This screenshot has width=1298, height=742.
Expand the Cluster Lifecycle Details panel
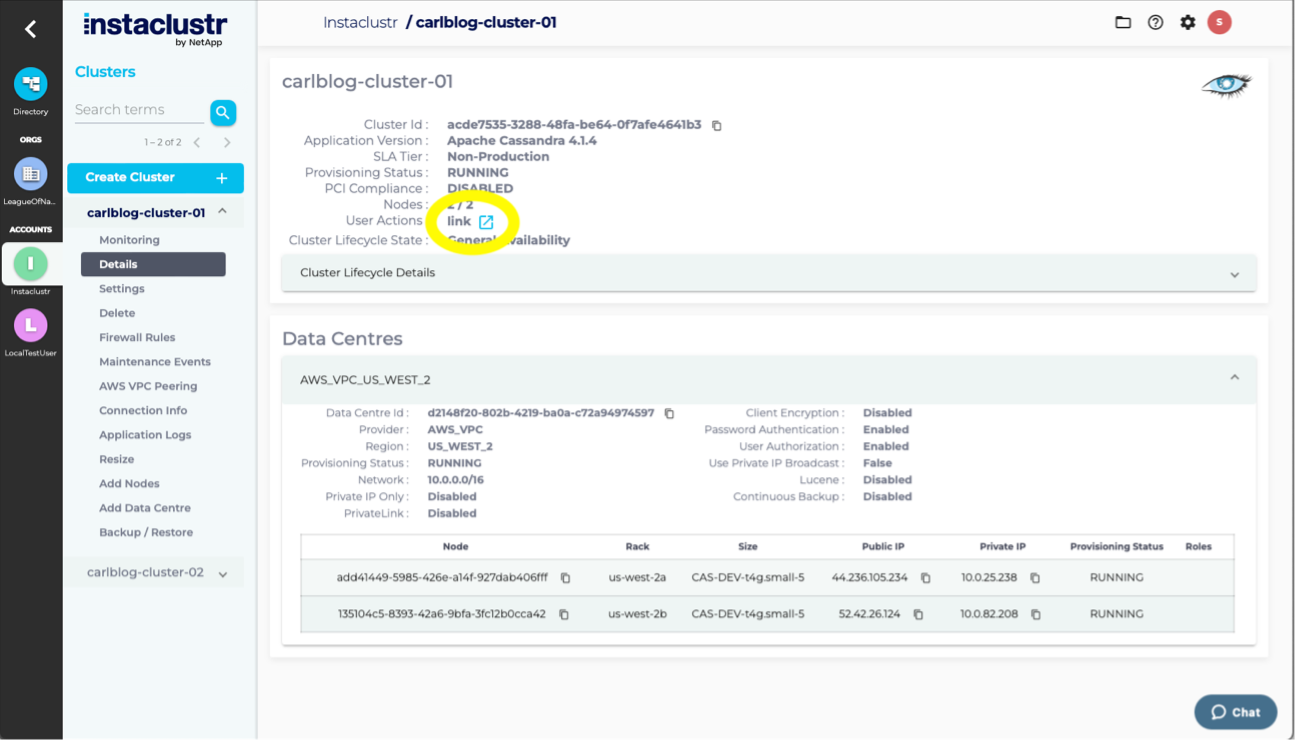click(x=769, y=273)
